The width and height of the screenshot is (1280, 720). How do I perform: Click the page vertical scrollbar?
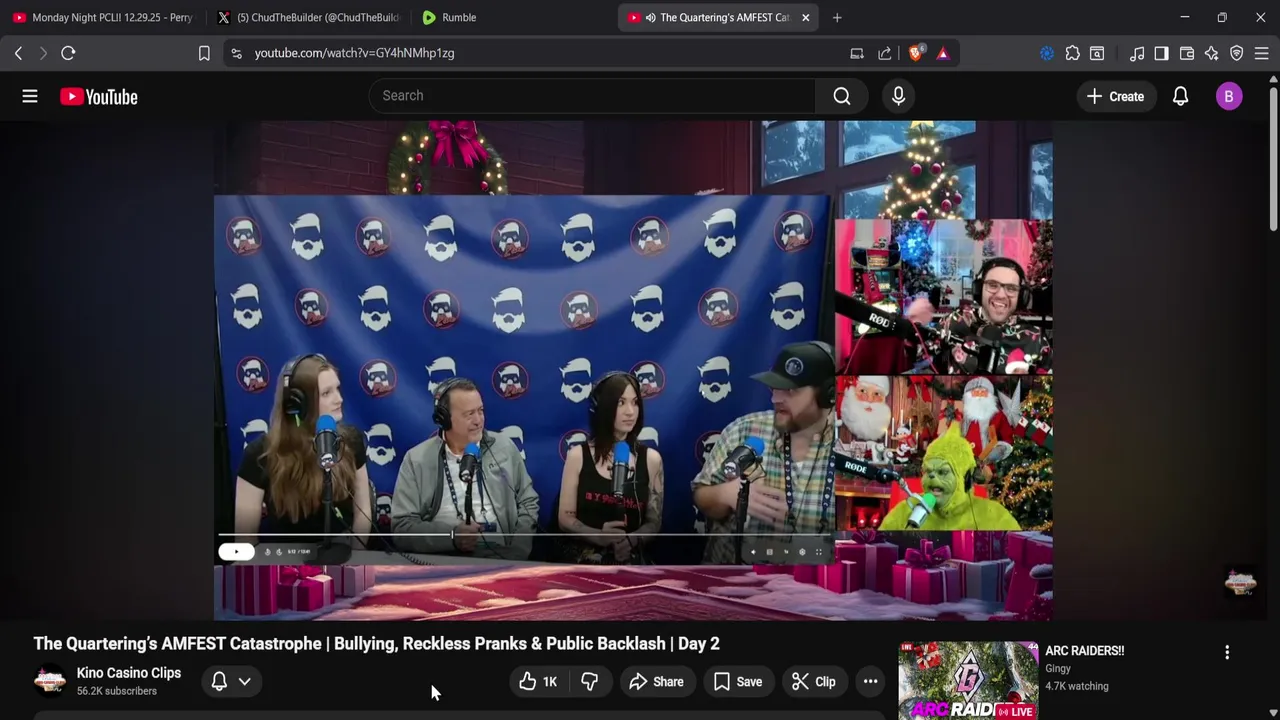pyautogui.click(x=1272, y=160)
